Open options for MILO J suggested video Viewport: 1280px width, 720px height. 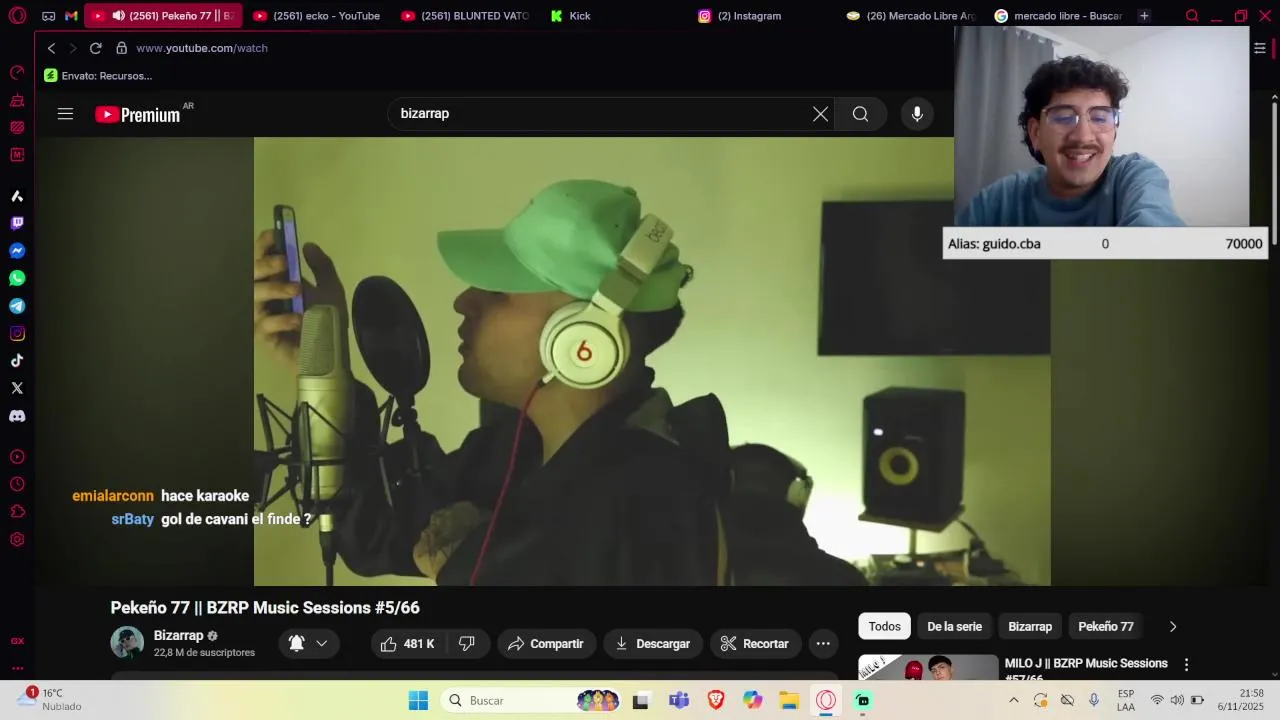(x=1187, y=664)
